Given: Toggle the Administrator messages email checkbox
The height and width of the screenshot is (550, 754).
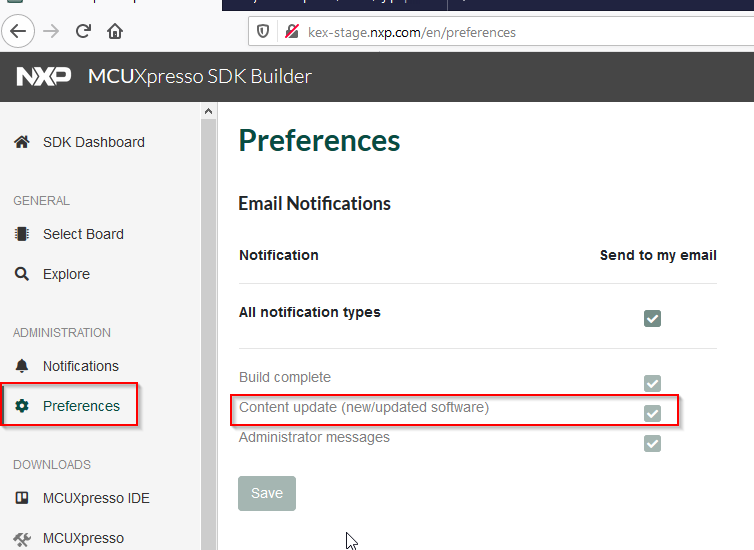Looking at the screenshot, I should pyautogui.click(x=652, y=443).
